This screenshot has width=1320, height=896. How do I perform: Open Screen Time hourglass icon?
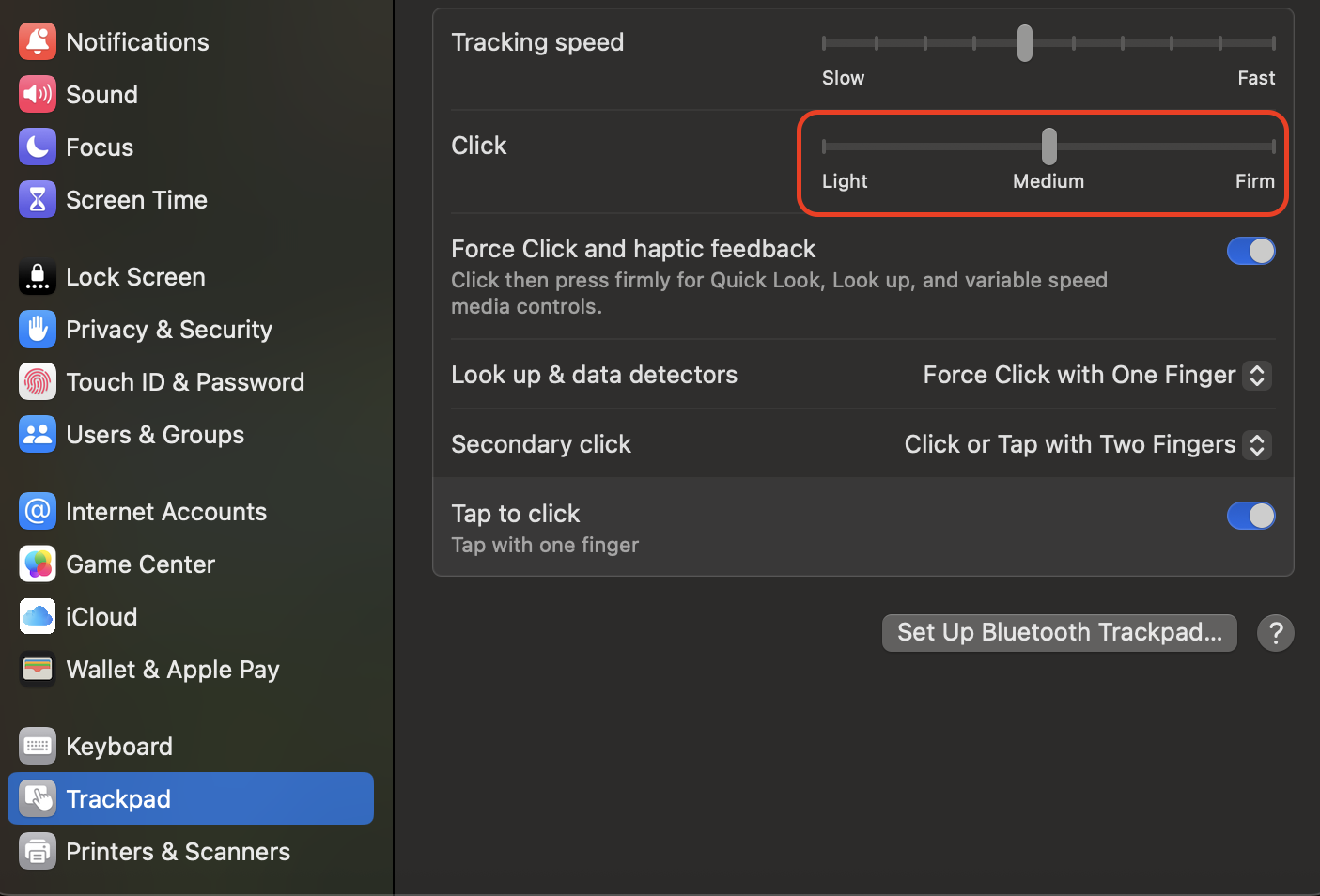pyautogui.click(x=38, y=199)
